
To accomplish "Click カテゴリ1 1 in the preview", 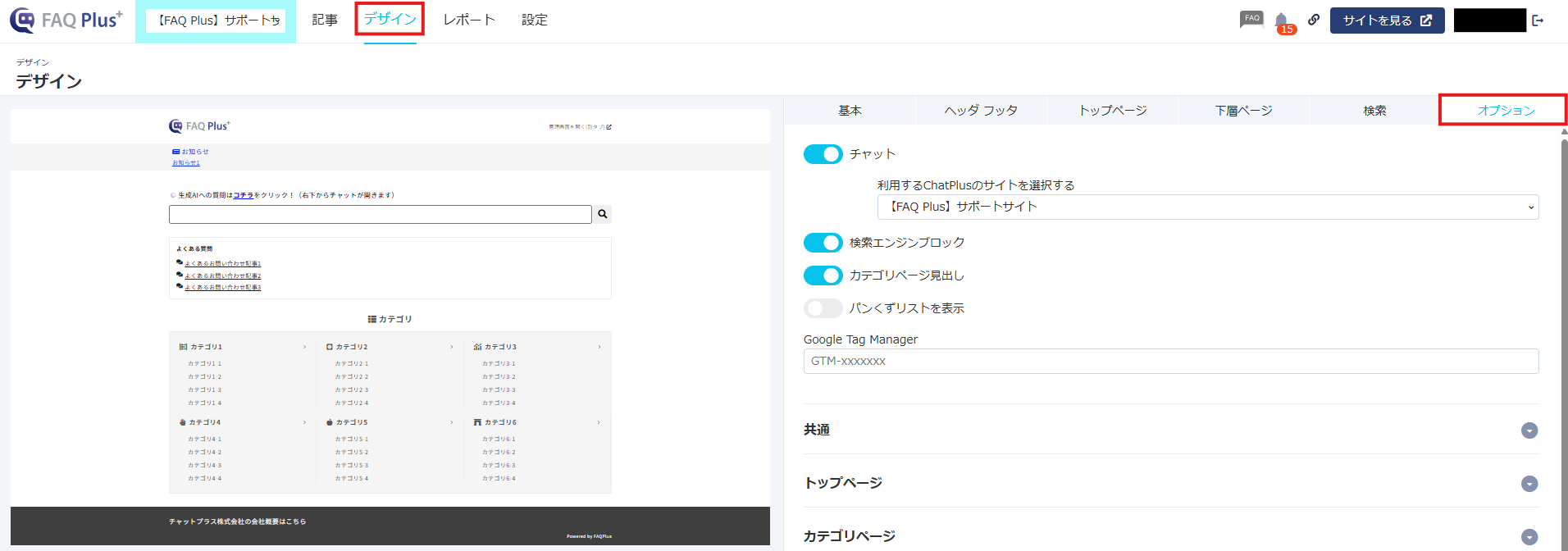I will tap(204, 363).
